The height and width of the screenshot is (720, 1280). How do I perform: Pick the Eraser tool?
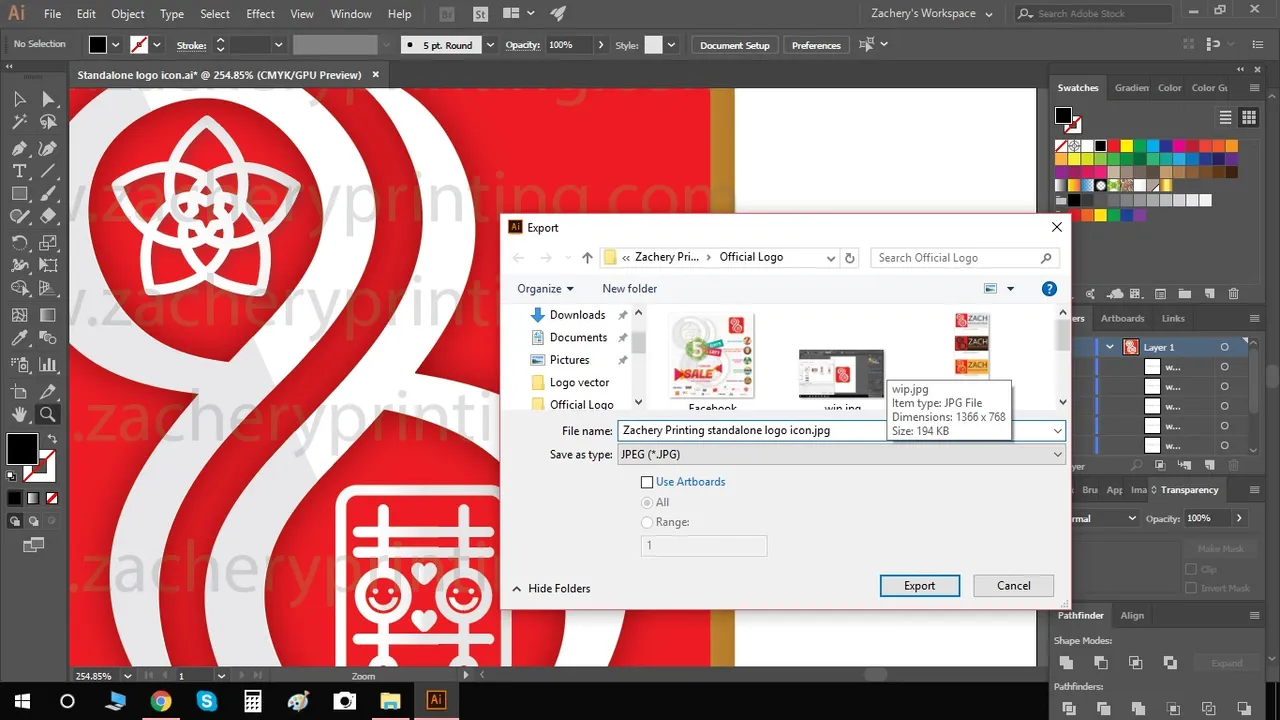(x=48, y=216)
